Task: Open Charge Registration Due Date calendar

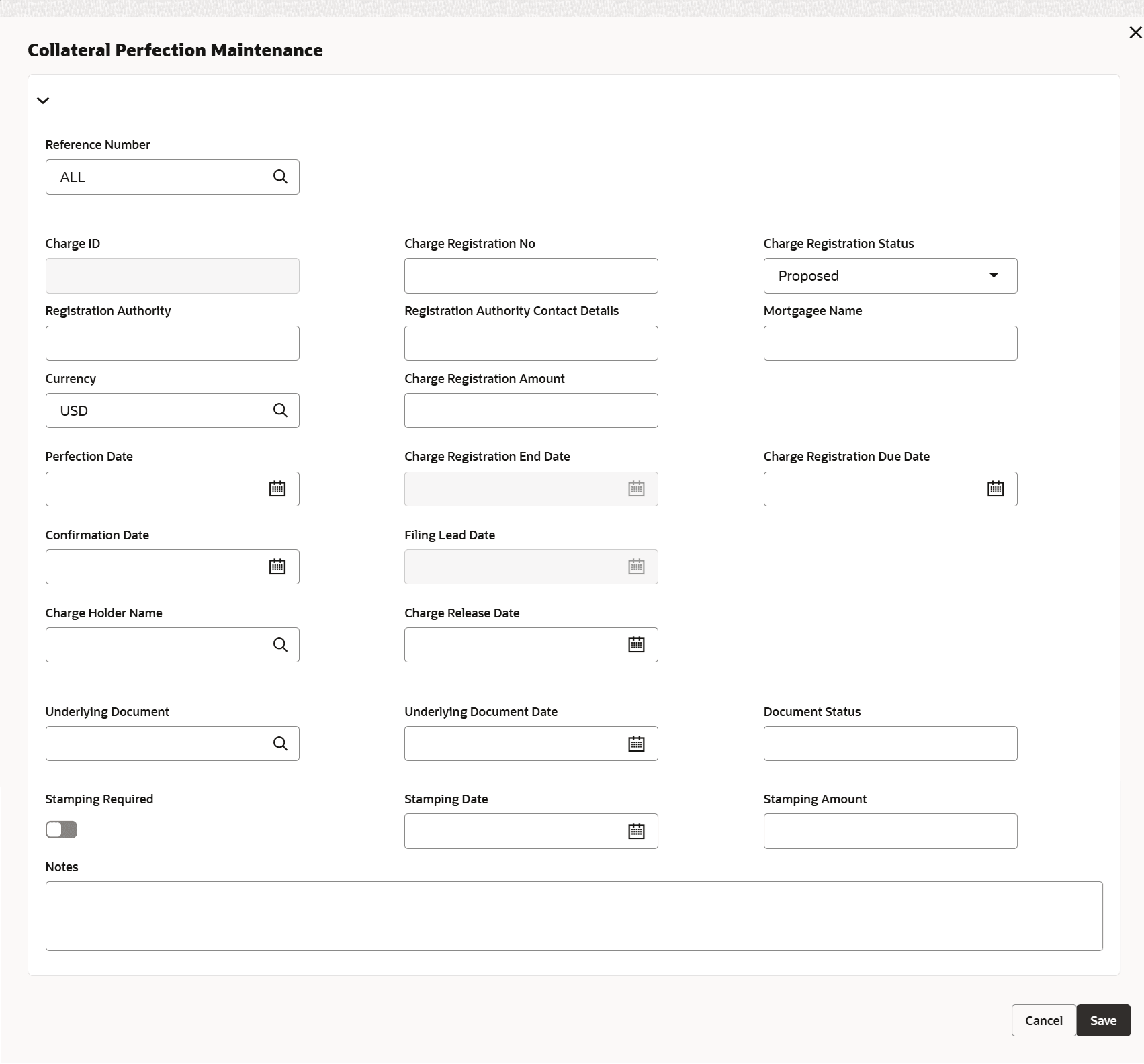Action: 996,489
